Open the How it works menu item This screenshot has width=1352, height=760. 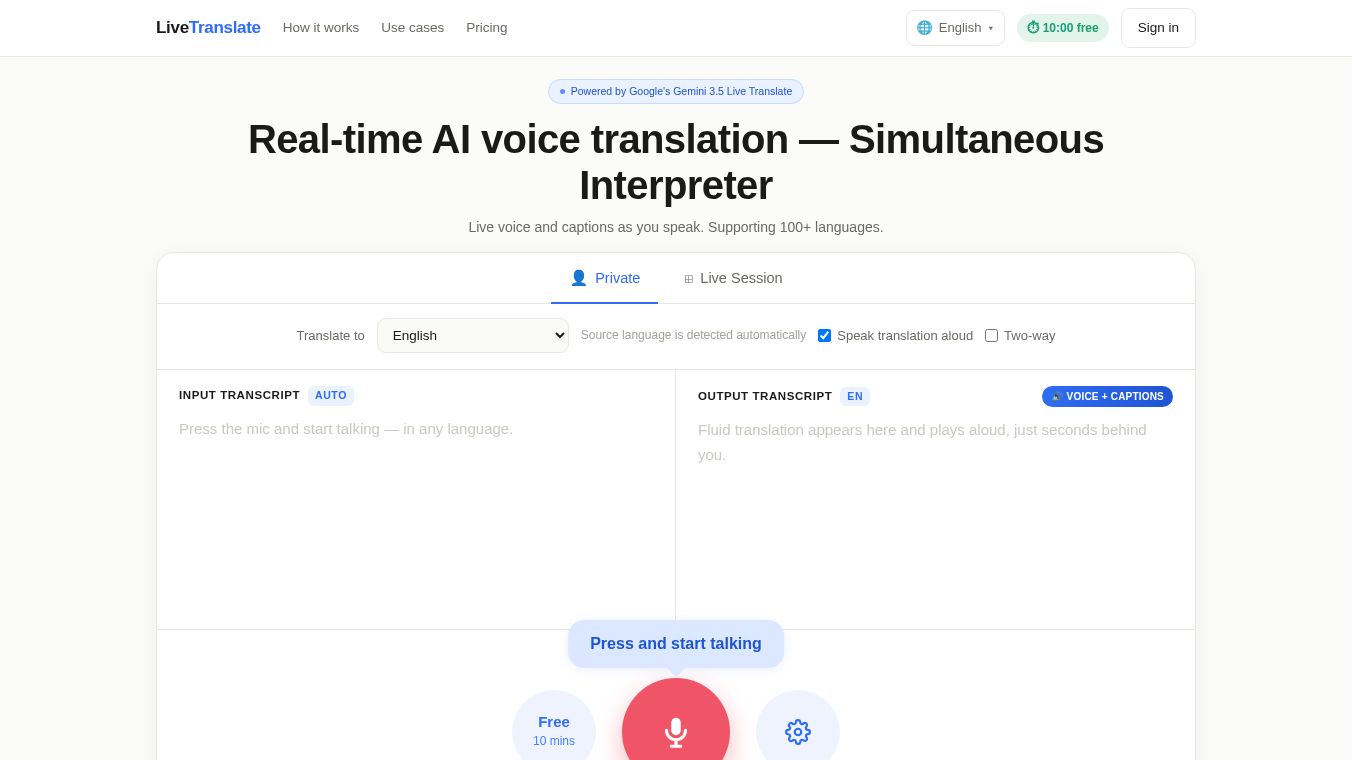(321, 28)
